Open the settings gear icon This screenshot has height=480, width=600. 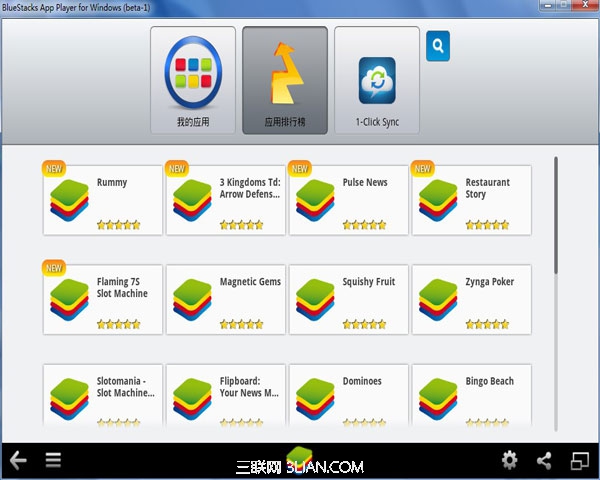[x=509, y=460]
